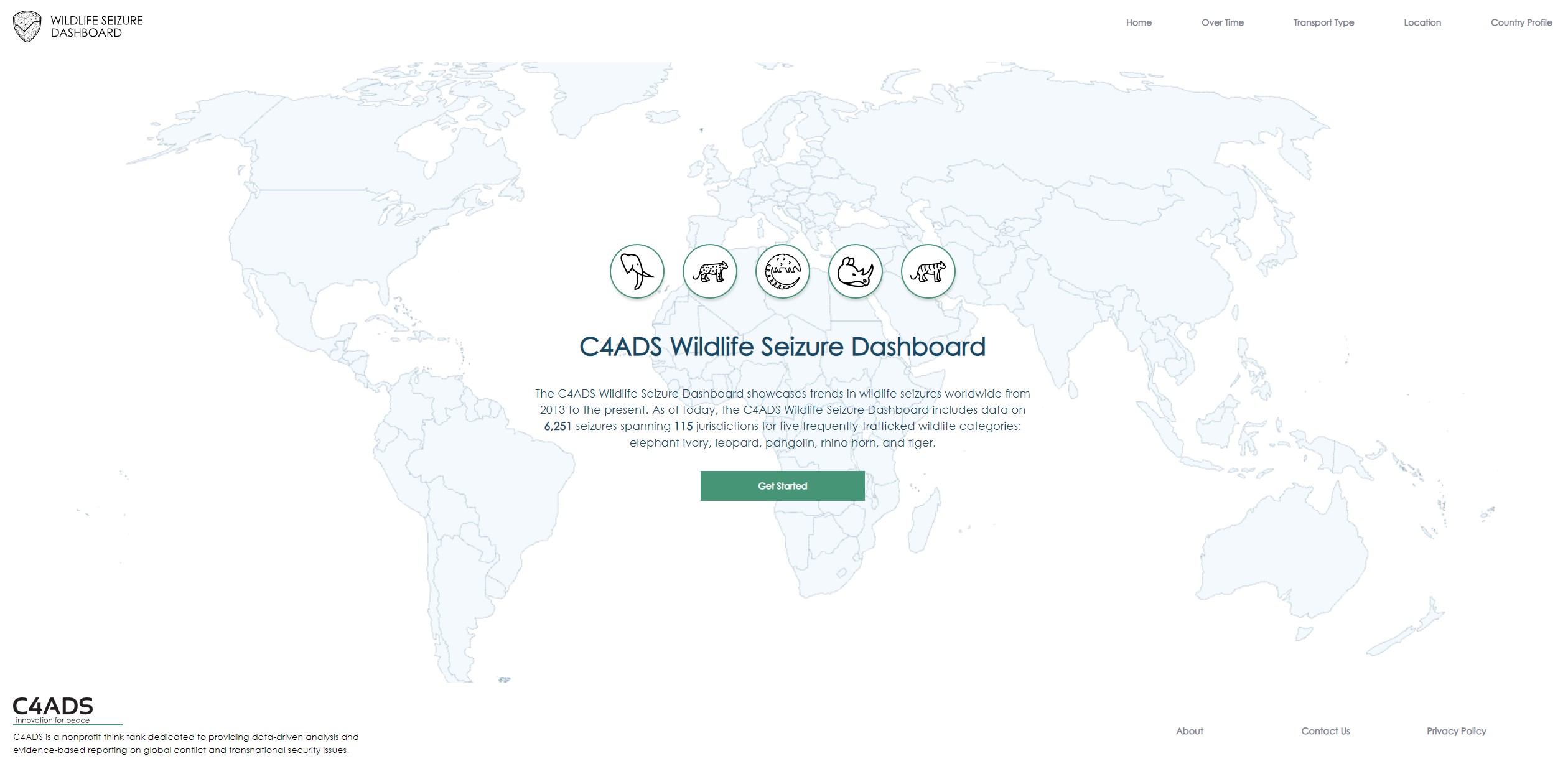The height and width of the screenshot is (769, 1568).
Task: Open the Transport Type section
Action: coord(1323,22)
